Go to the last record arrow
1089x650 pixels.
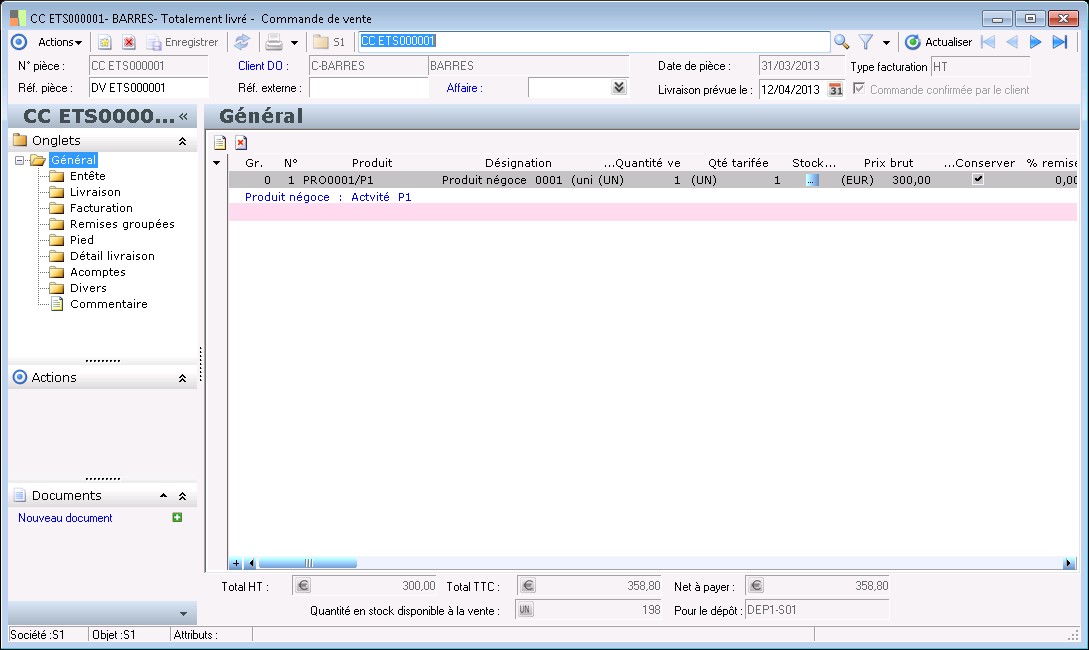1059,42
